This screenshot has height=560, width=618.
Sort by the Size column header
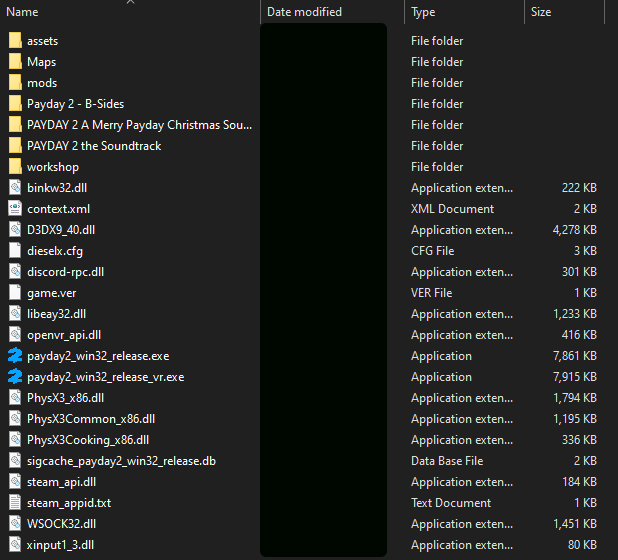541,12
